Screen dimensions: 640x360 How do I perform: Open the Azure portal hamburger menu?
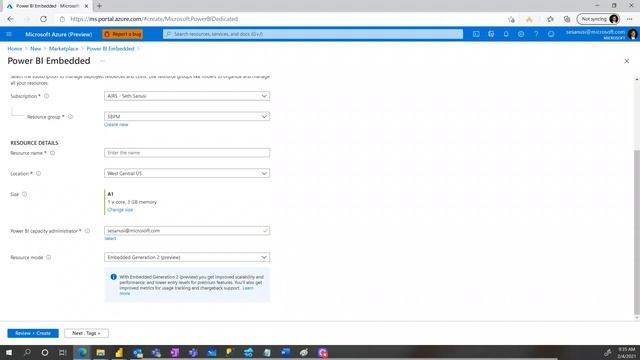9,34
